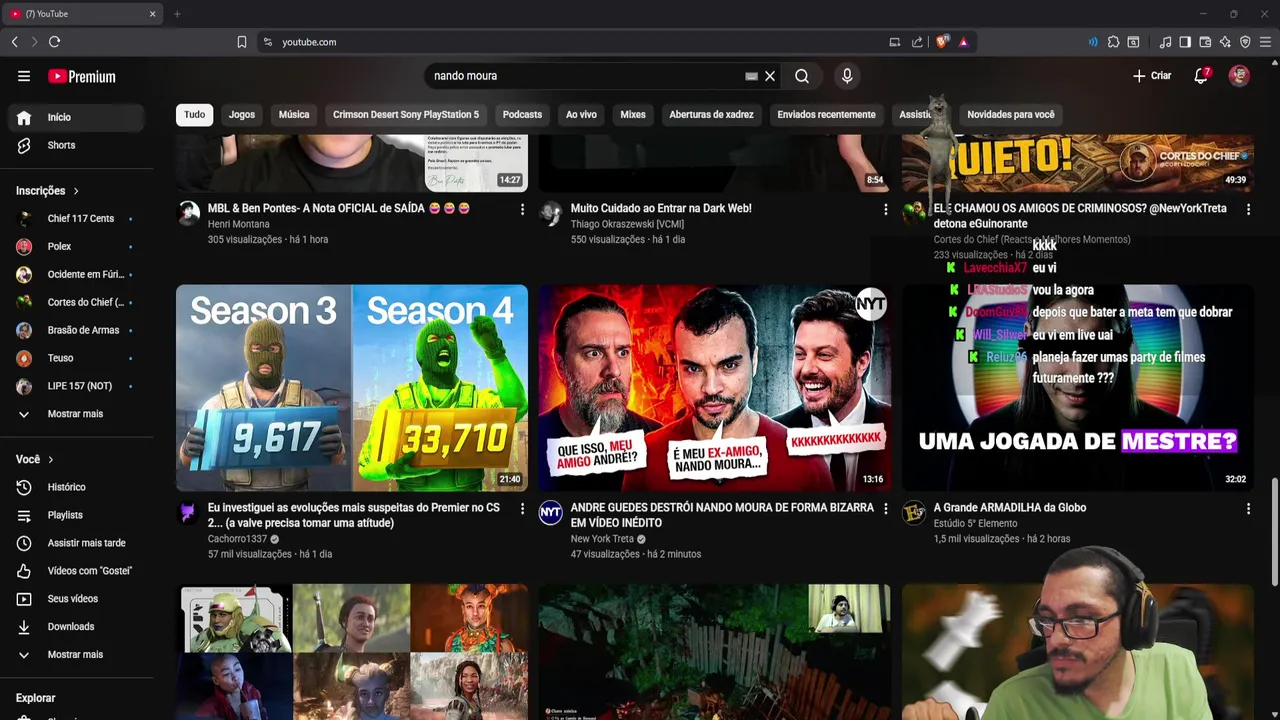Open Thiago Okraszewski [VCMI] channel link
Screen dimensions: 1280x720
[x=627, y=224]
